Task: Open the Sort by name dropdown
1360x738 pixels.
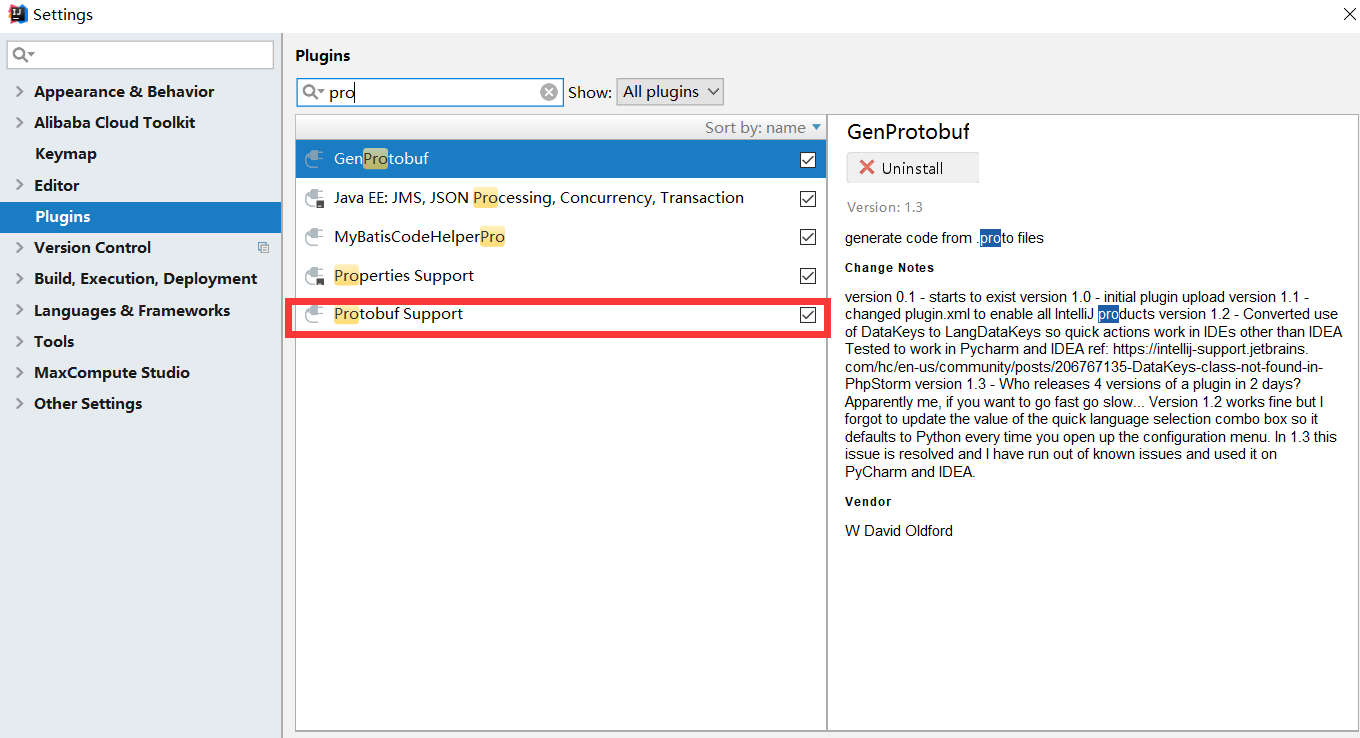Action: click(x=762, y=127)
